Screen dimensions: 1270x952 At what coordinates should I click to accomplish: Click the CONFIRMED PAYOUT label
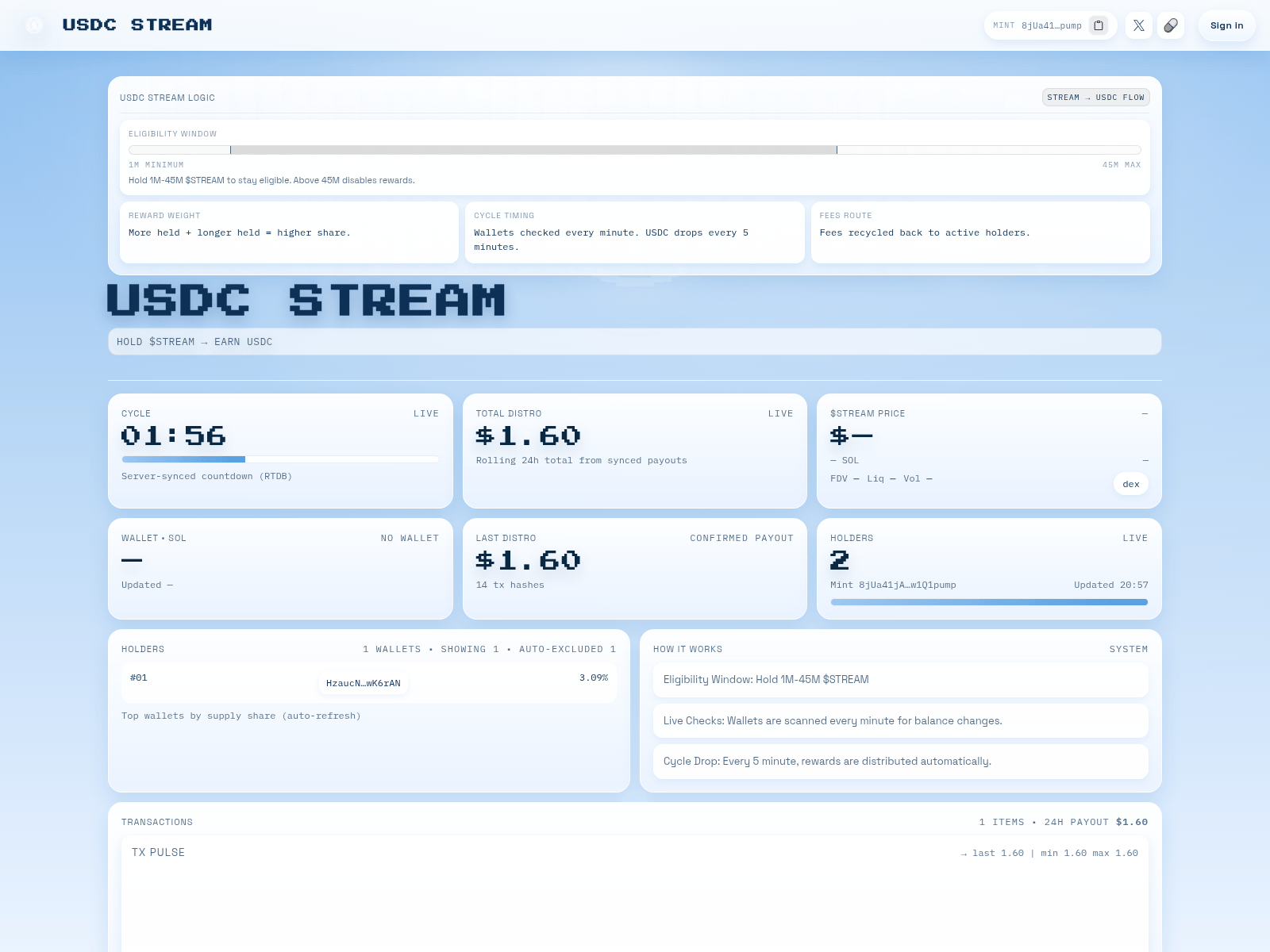tap(741, 538)
